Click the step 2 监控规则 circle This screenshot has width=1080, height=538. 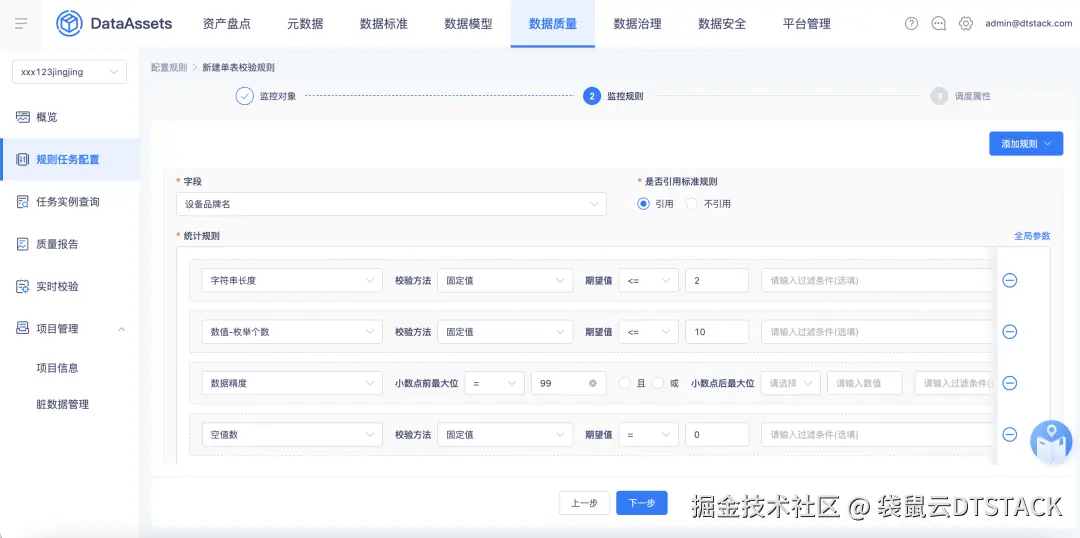[x=591, y=96]
